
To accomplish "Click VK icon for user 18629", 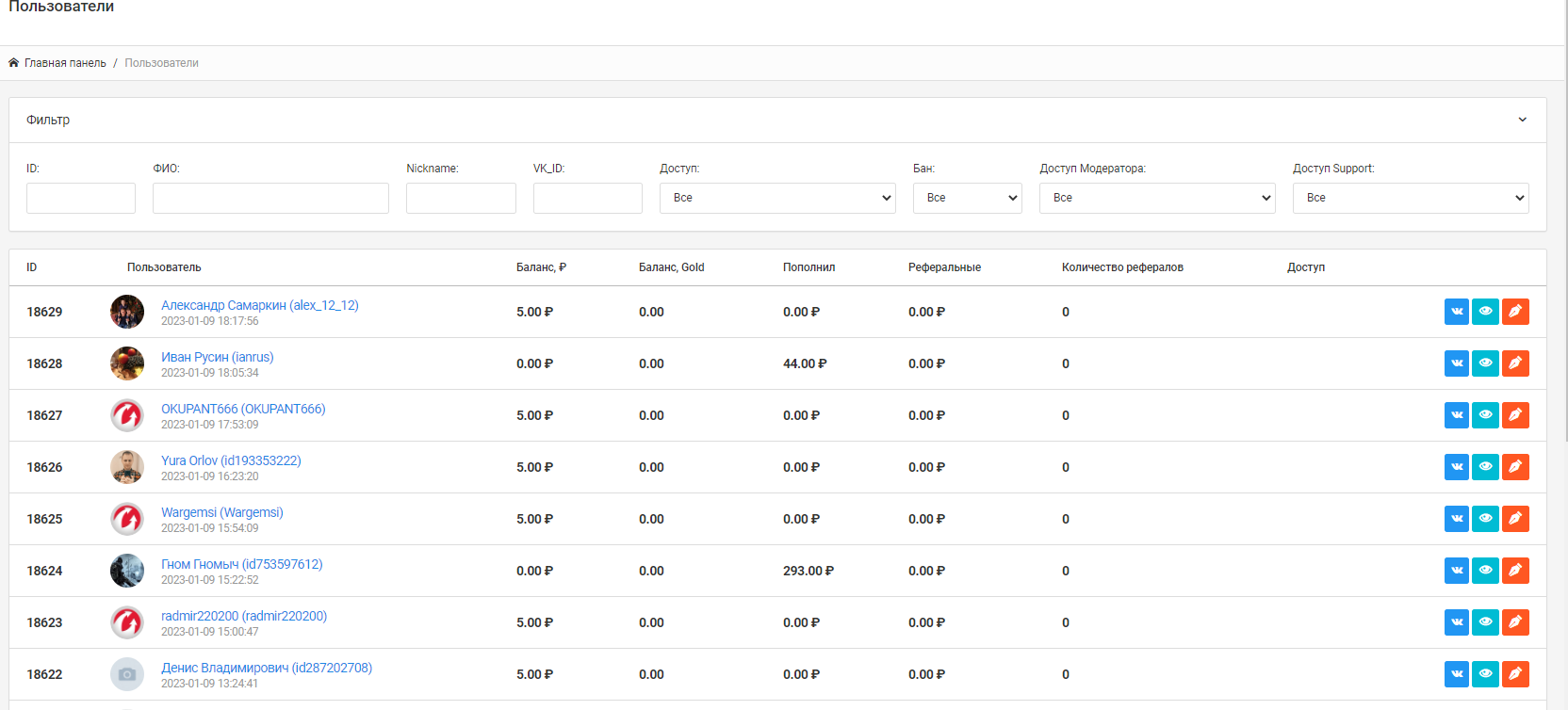I will (x=1456, y=312).
